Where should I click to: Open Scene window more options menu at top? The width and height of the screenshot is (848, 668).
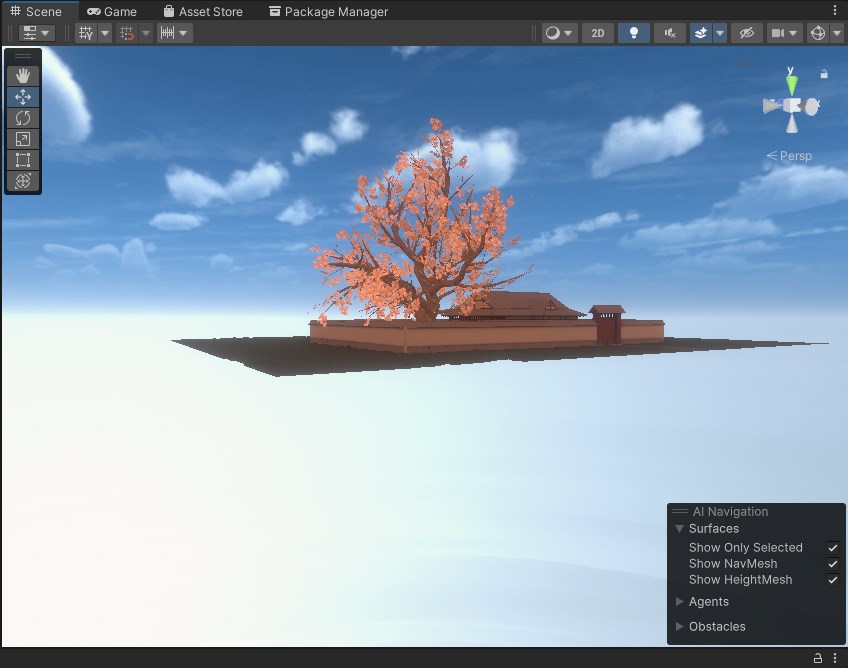pyautogui.click(x=835, y=11)
